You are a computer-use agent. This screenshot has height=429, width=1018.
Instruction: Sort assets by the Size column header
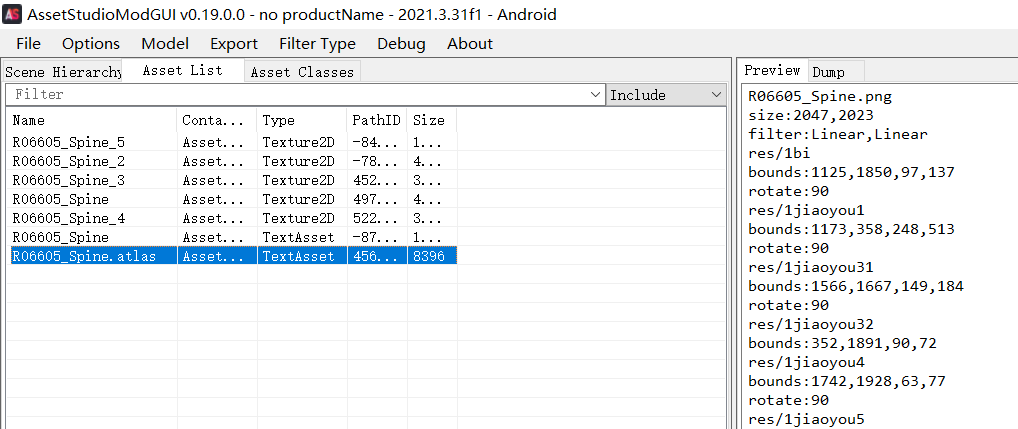430,120
